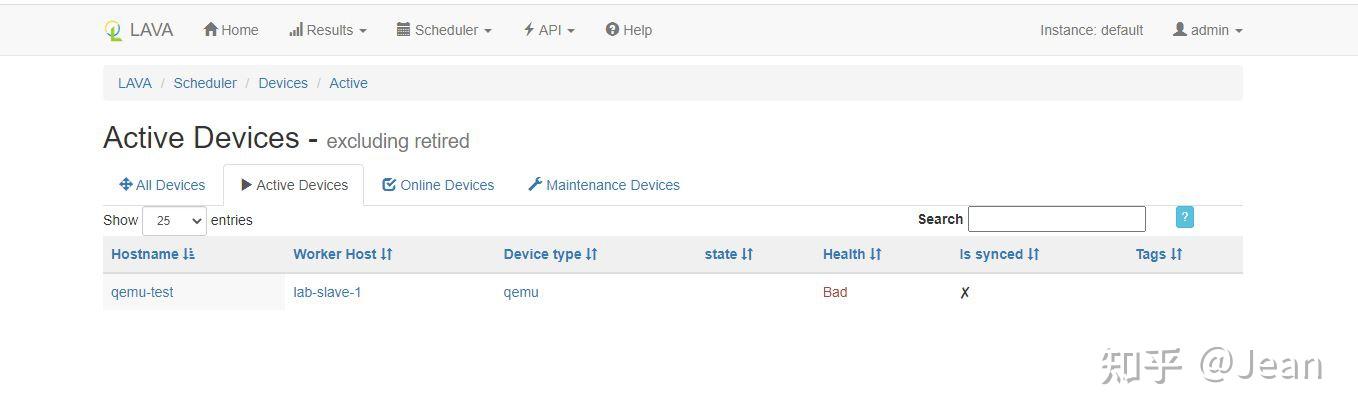
Task: Click the Hostname sort icon
Action: 189,254
